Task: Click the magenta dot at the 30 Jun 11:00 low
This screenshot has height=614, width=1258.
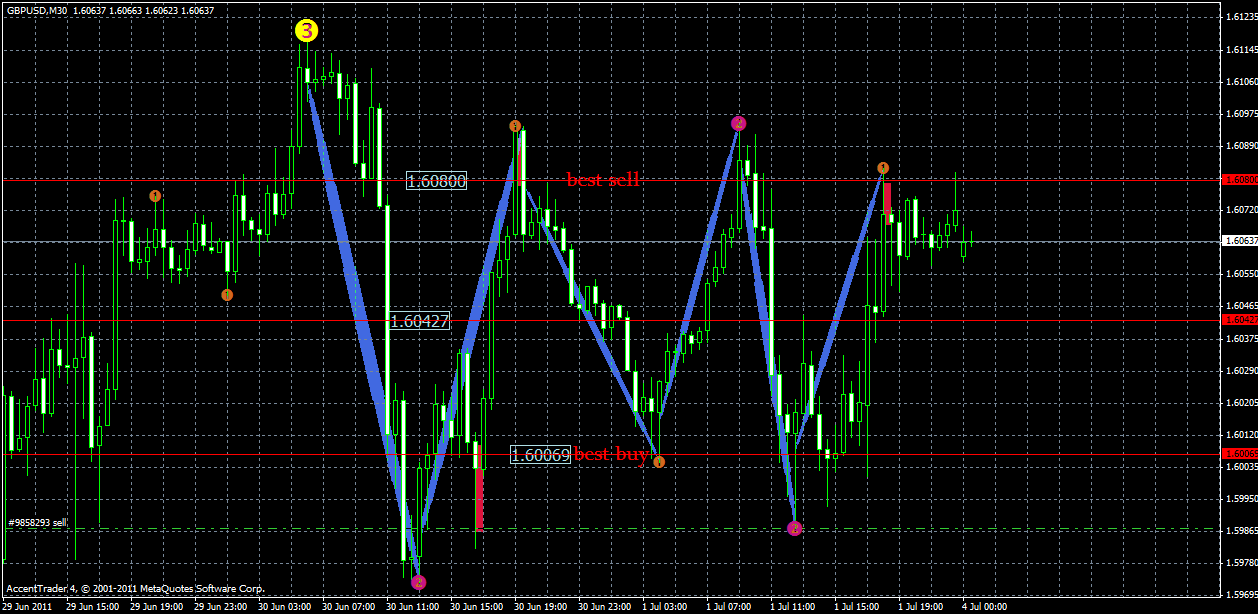Action: pyautogui.click(x=417, y=581)
